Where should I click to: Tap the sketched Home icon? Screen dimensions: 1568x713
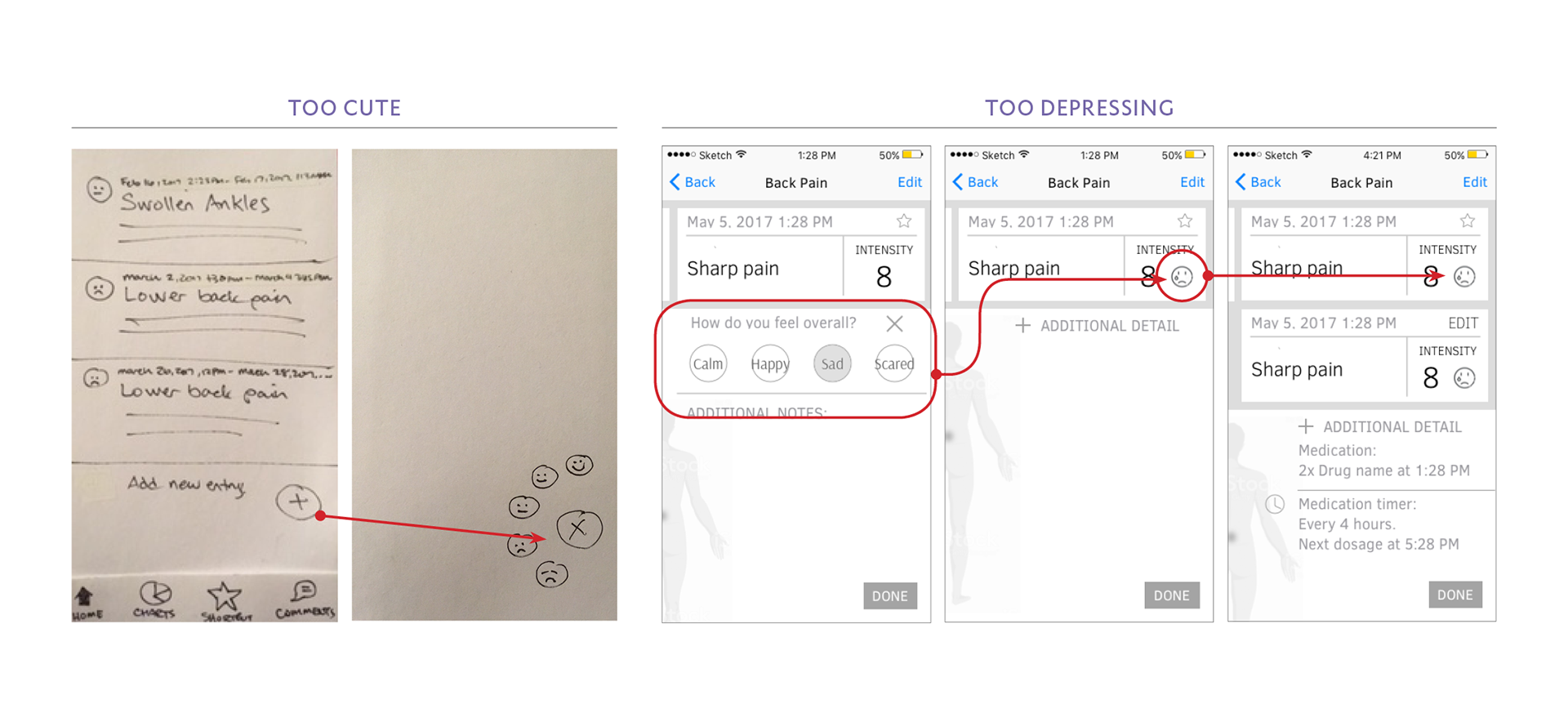tap(83, 597)
